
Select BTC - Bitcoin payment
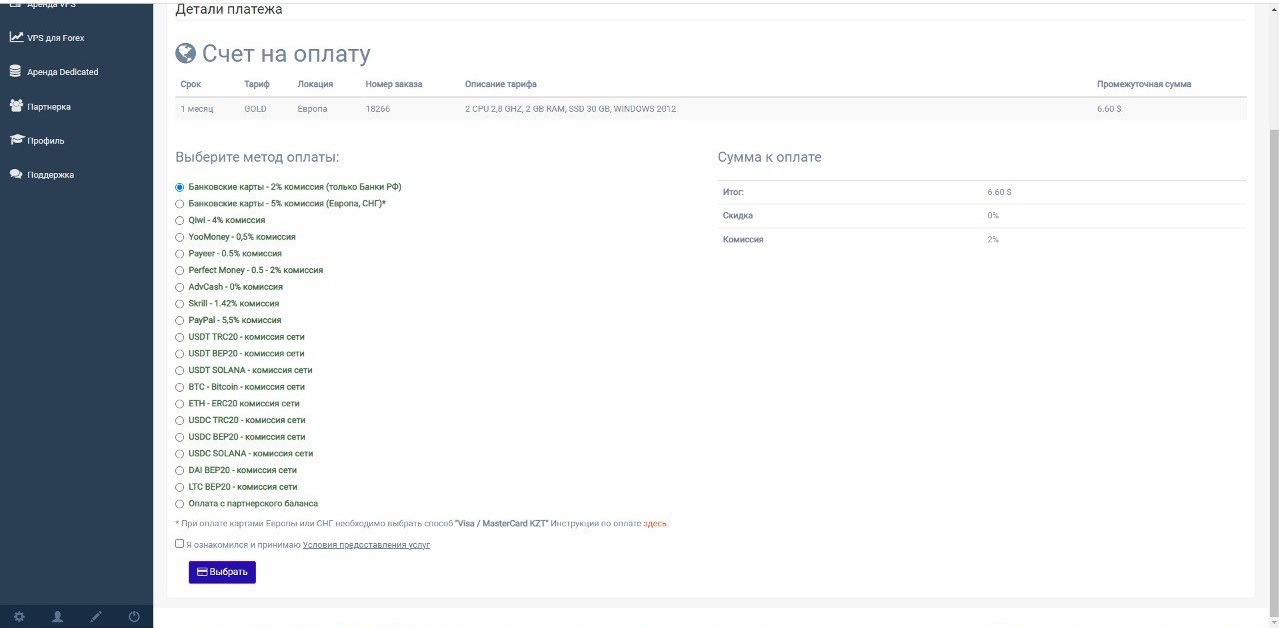[x=180, y=387]
